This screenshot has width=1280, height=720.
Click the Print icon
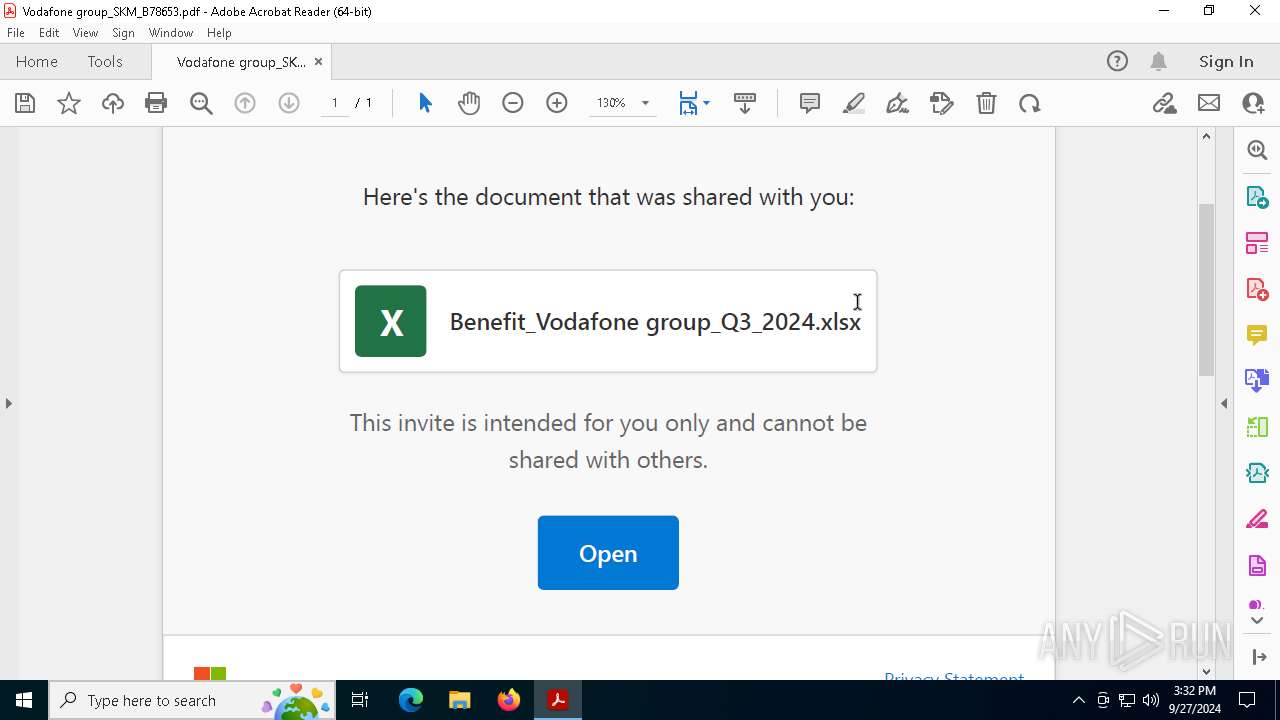pos(156,103)
